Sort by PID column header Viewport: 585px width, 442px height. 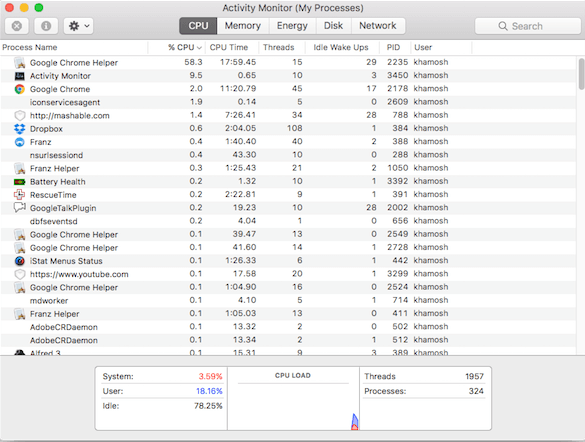[393, 47]
